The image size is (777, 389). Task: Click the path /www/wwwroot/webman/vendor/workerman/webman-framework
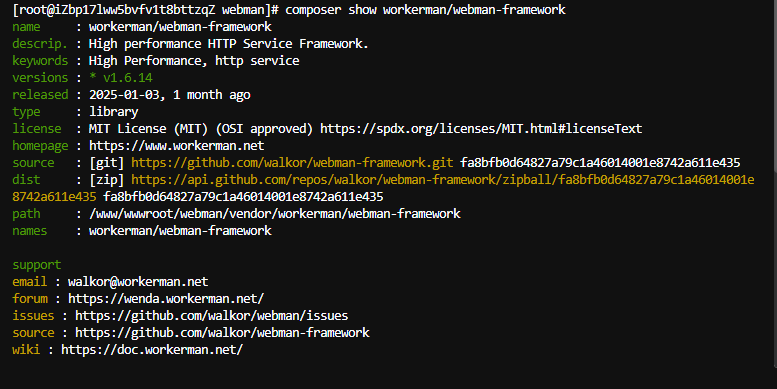(275, 214)
